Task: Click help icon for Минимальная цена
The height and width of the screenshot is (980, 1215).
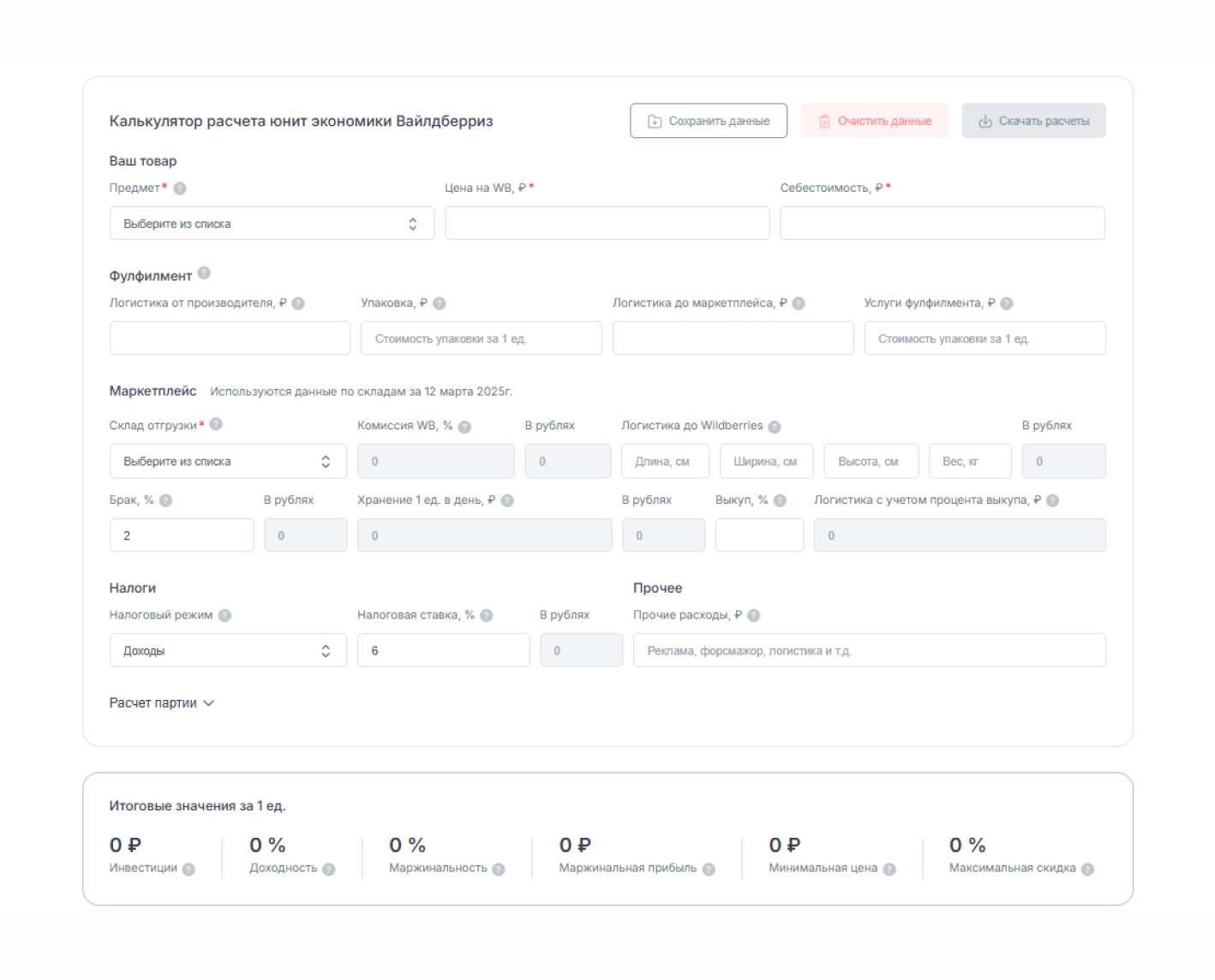Action: tap(889, 869)
